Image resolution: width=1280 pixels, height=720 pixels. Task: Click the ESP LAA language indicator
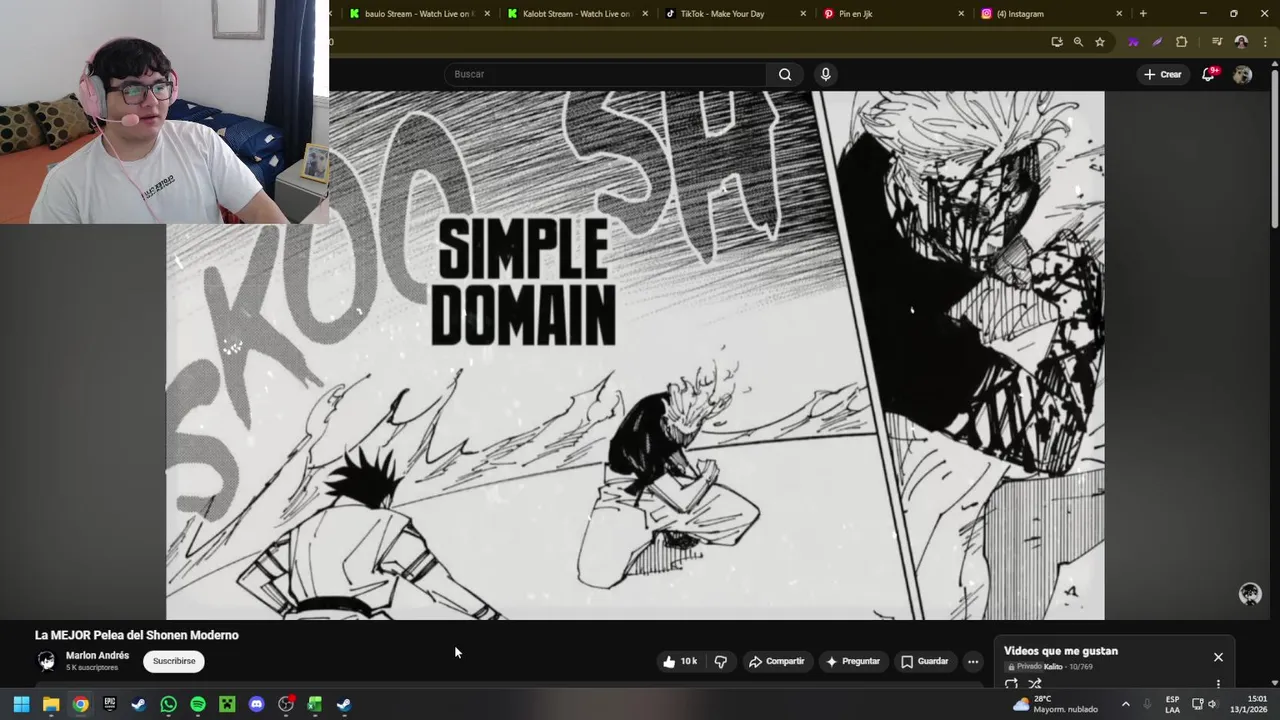point(1172,705)
